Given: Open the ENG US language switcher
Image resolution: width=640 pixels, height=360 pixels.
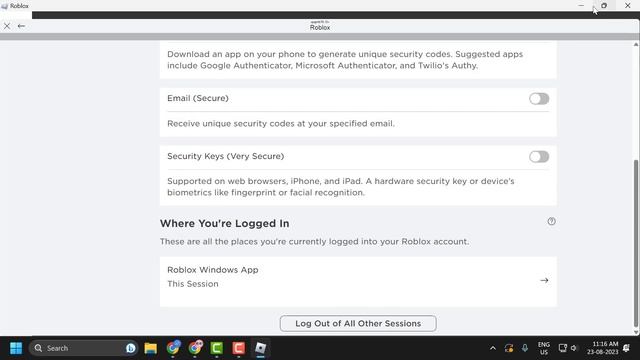Looking at the screenshot, I should [x=544, y=348].
